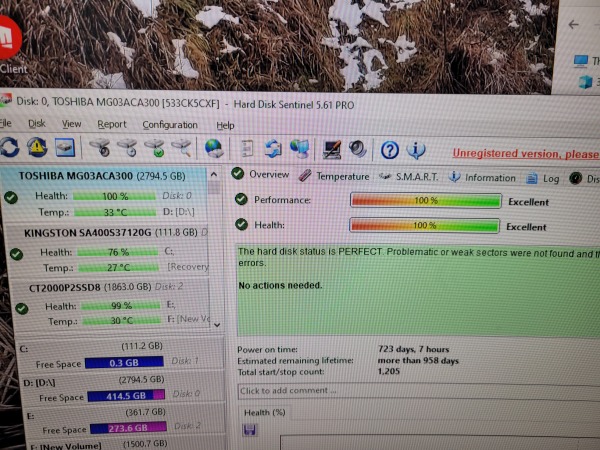This screenshot has width=600, height=450.
Task: Click 'more than 958 days' lifetime value
Action: pyautogui.click(x=418, y=360)
